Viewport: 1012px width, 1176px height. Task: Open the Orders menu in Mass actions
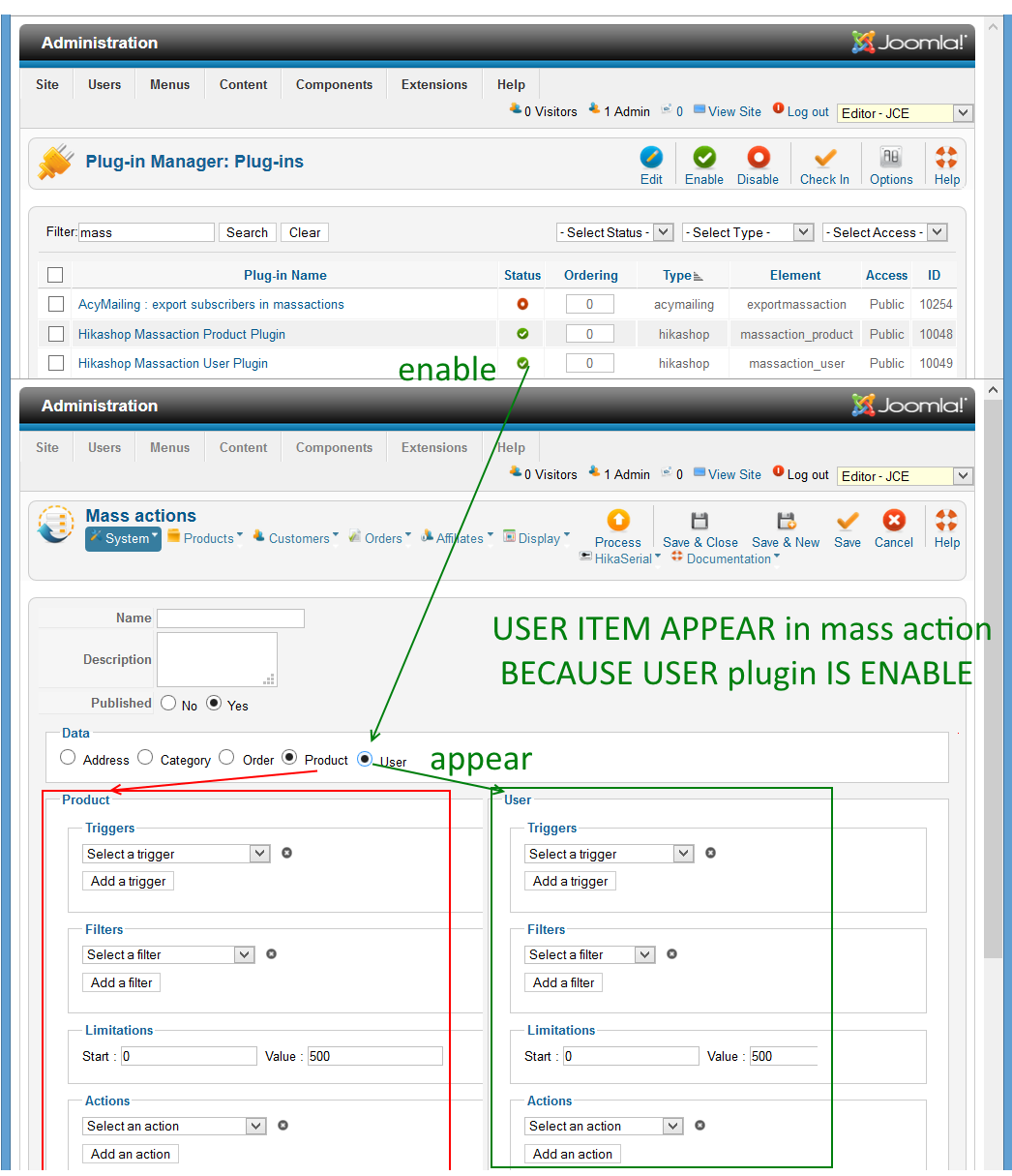point(380,538)
